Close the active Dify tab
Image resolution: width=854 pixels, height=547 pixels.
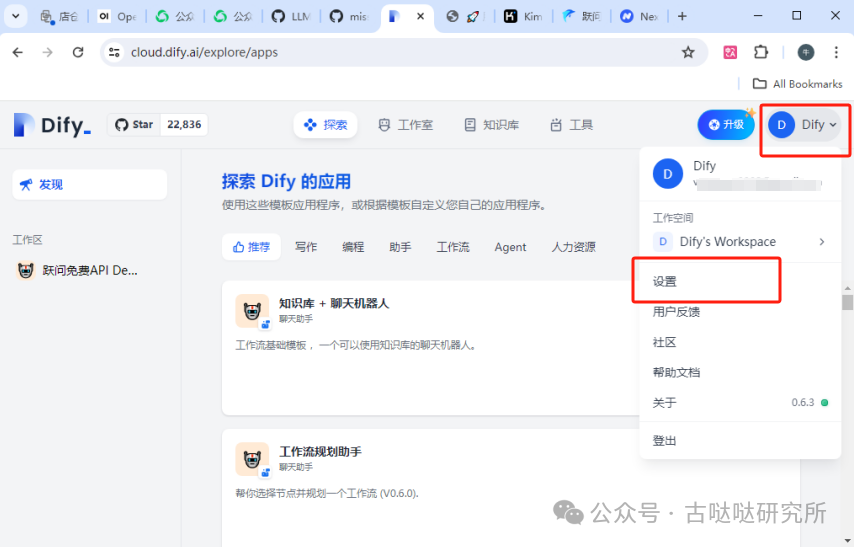(x=420, y=16)
